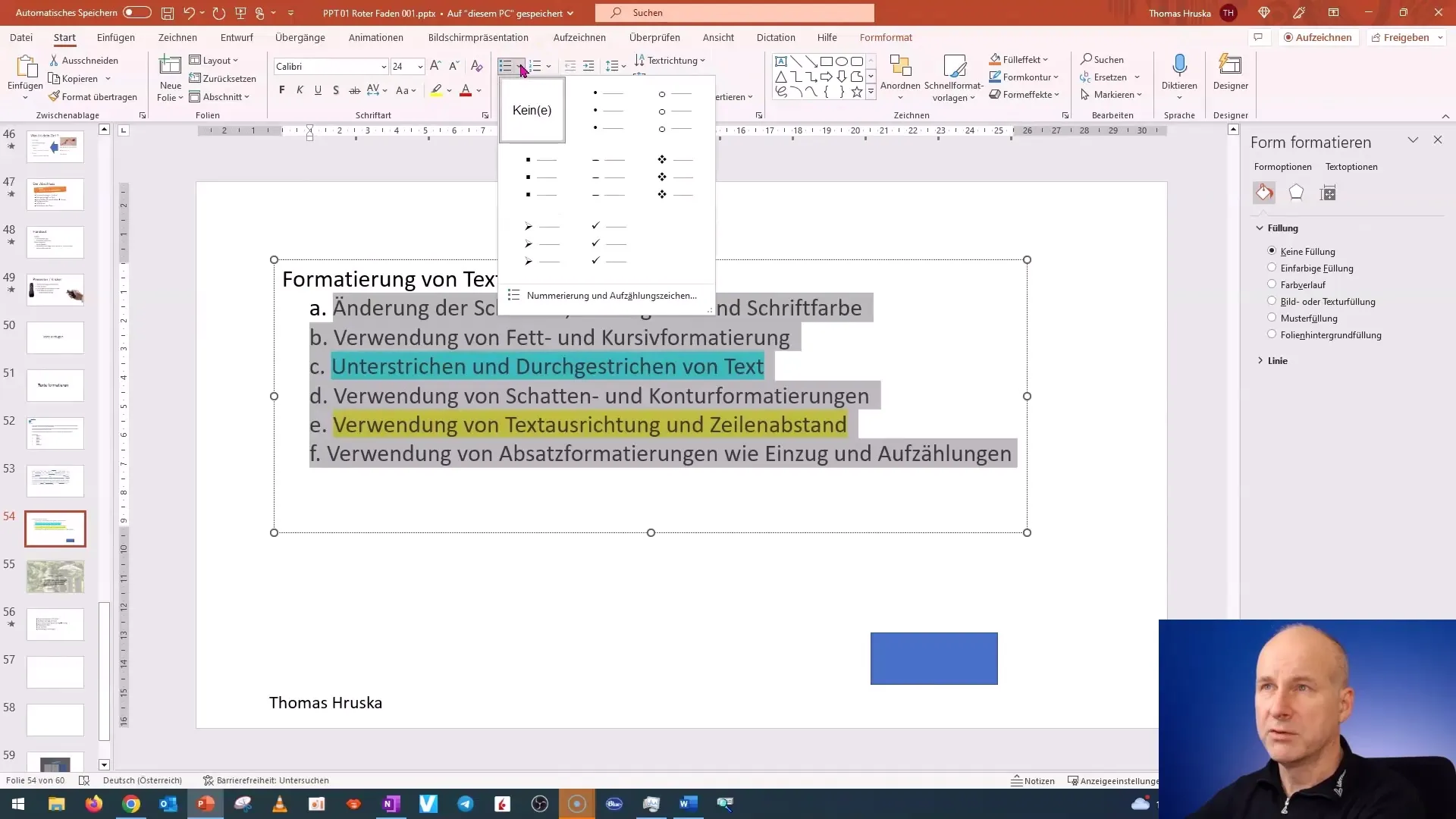
Task: Open the Fülleffekt dropdown
Action: click(1019, 59)
